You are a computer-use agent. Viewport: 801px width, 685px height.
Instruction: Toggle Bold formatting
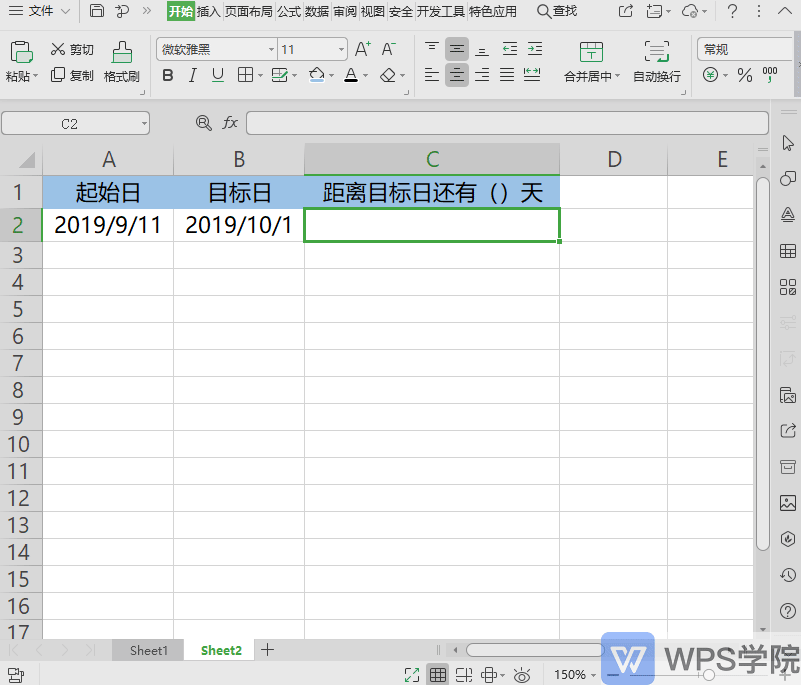point(168,76)
